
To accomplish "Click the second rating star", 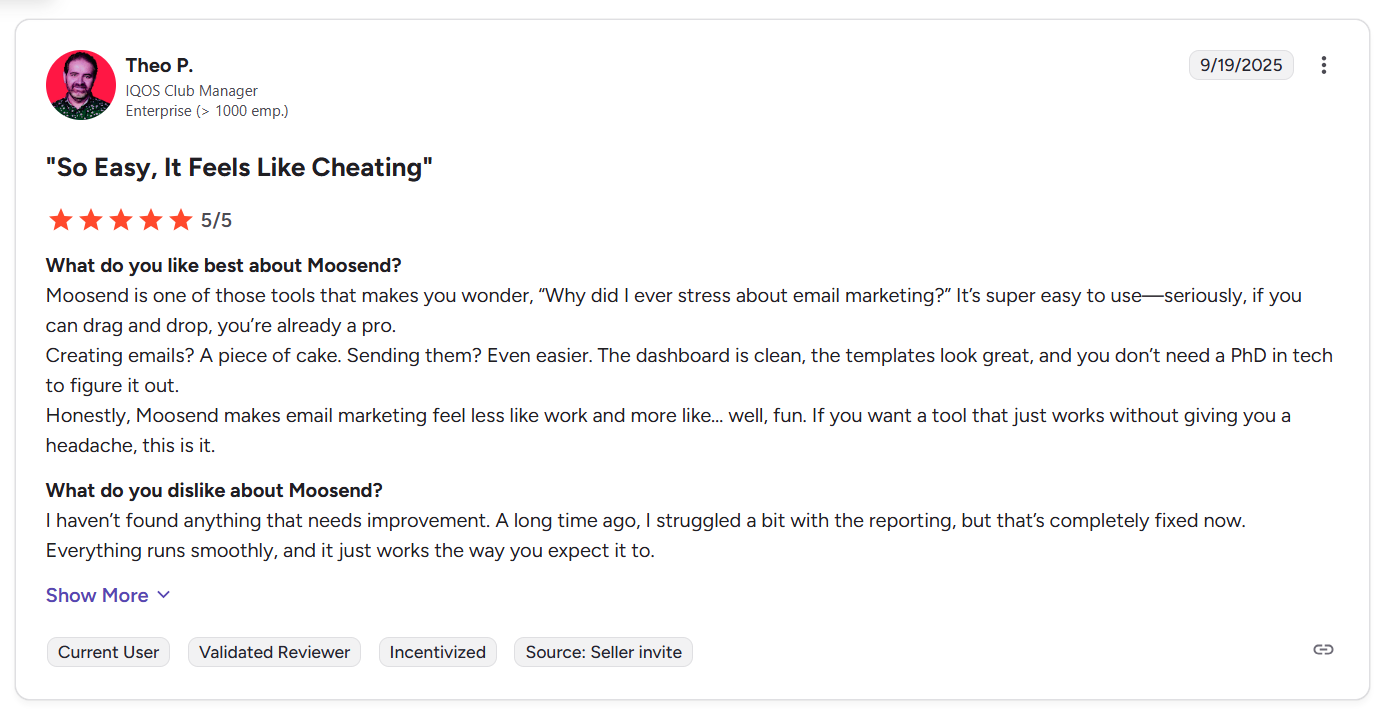I will point(91,220).
